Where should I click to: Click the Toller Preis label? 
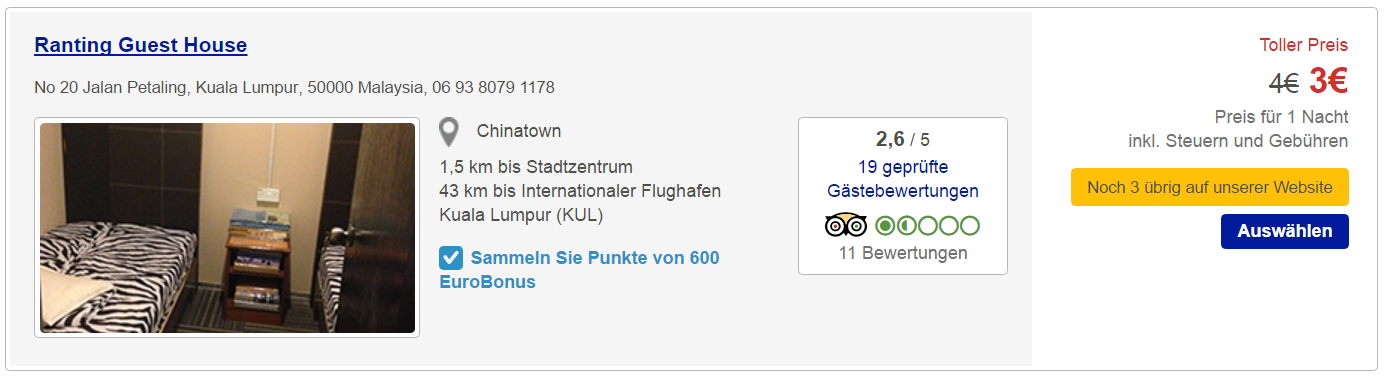(x=1304, y=45)
